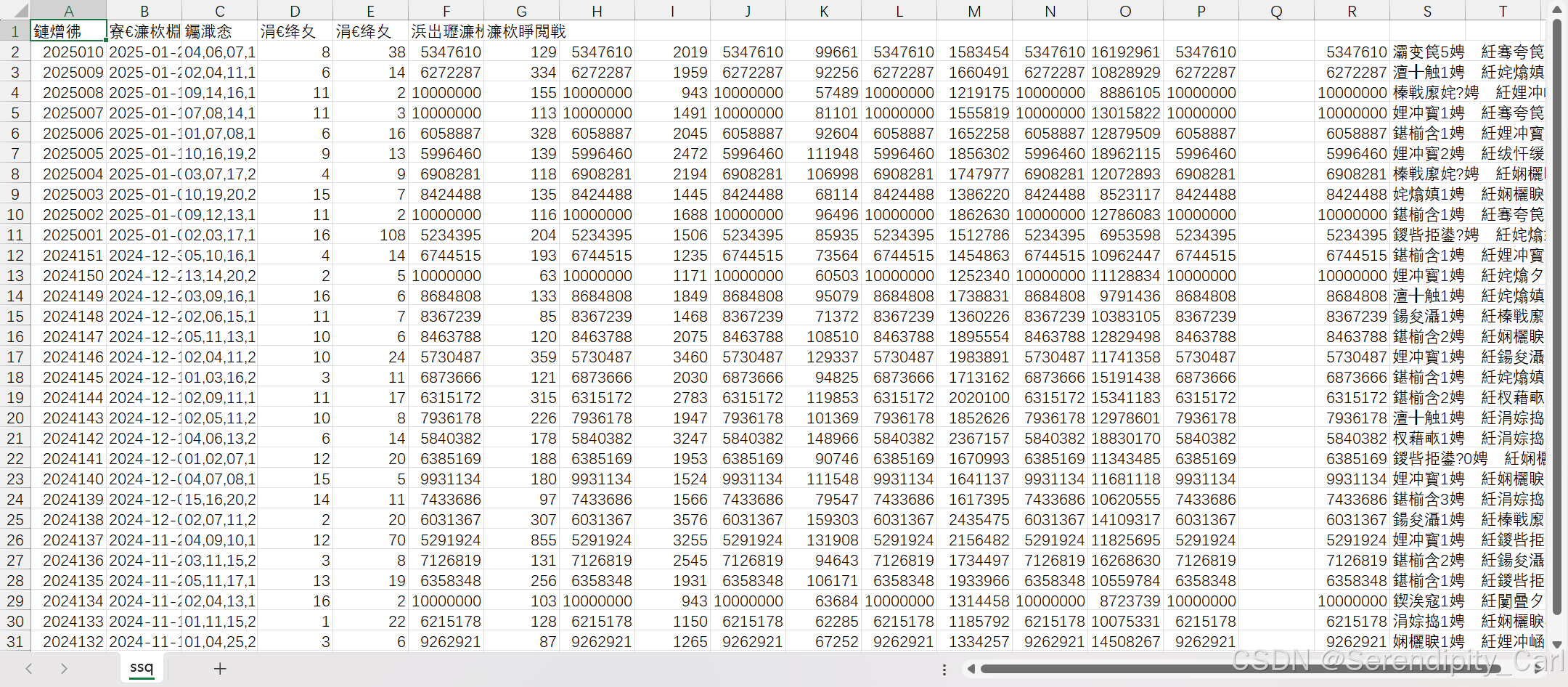The height and width of the screenshot is (687, 1568).
Task: Click cell O7 containing 18962115
Action: pos(1126,153)
